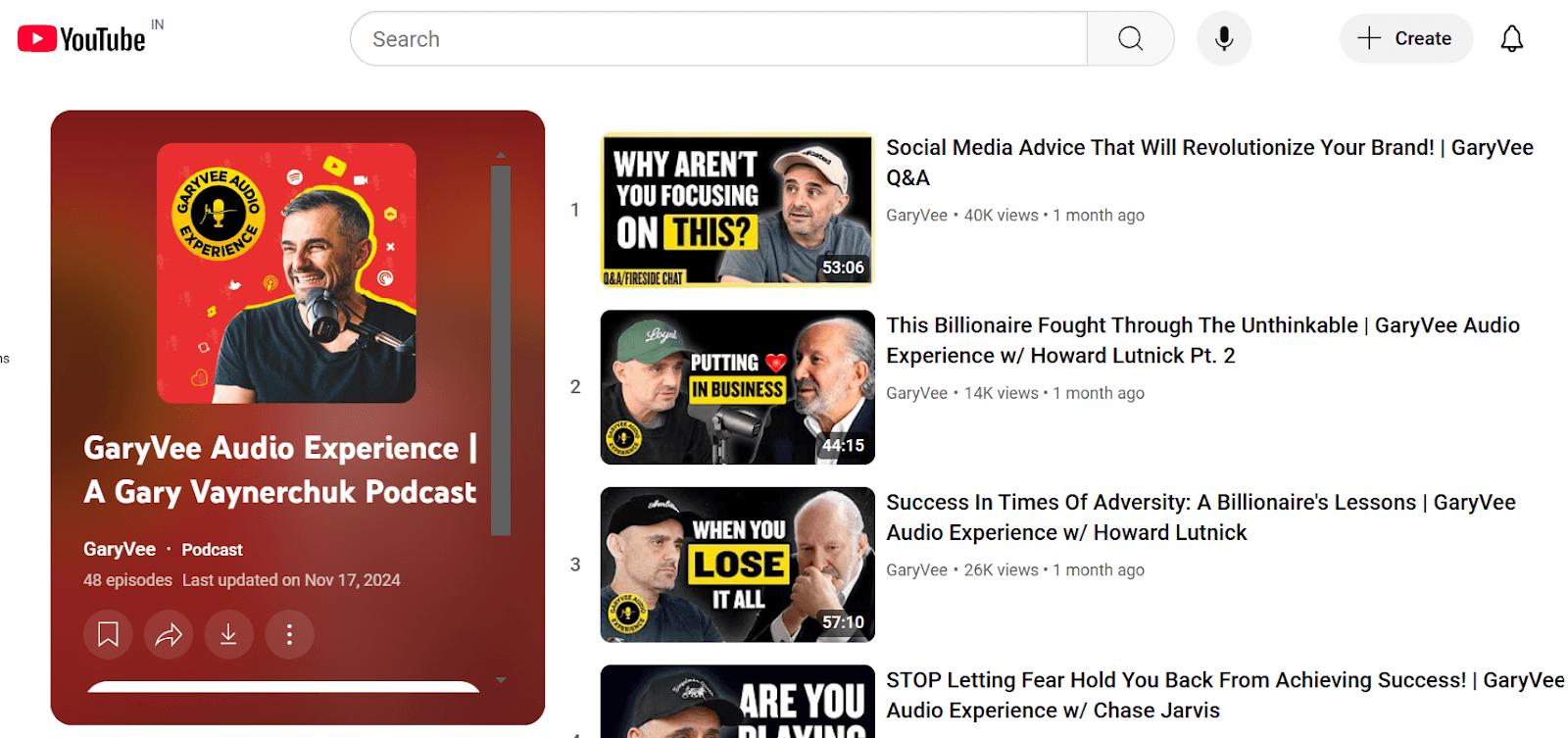Play 'Why Aren't You Focusing' thumbnail video
Image resolution: width=1568 pixels, height=738 pixels.
tap(737, 210)
